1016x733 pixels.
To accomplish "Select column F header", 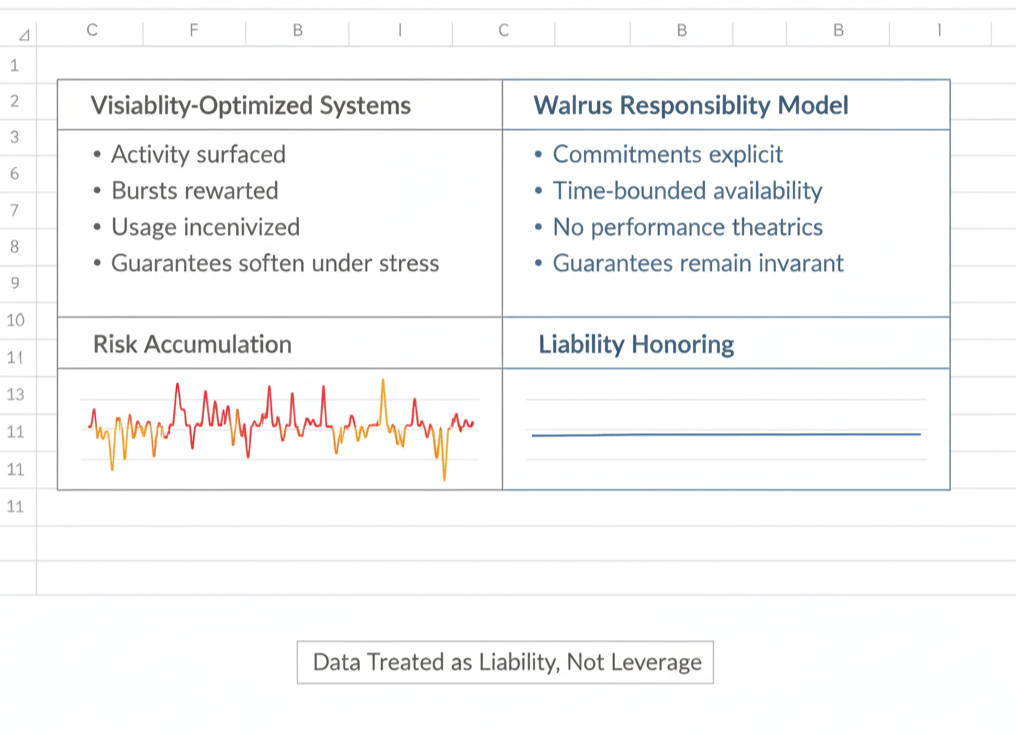I will point(194,30).
